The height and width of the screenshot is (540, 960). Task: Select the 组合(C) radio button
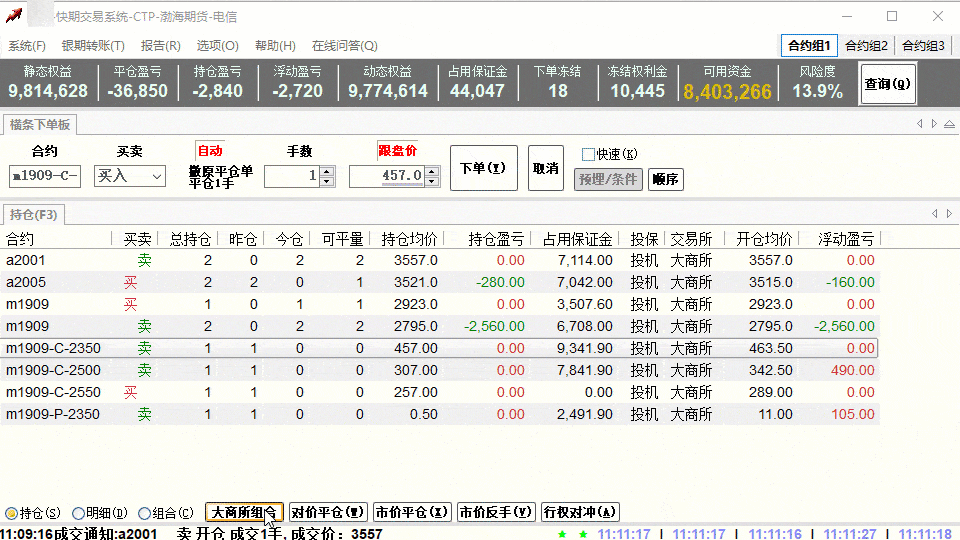click(x=145, y=513)
